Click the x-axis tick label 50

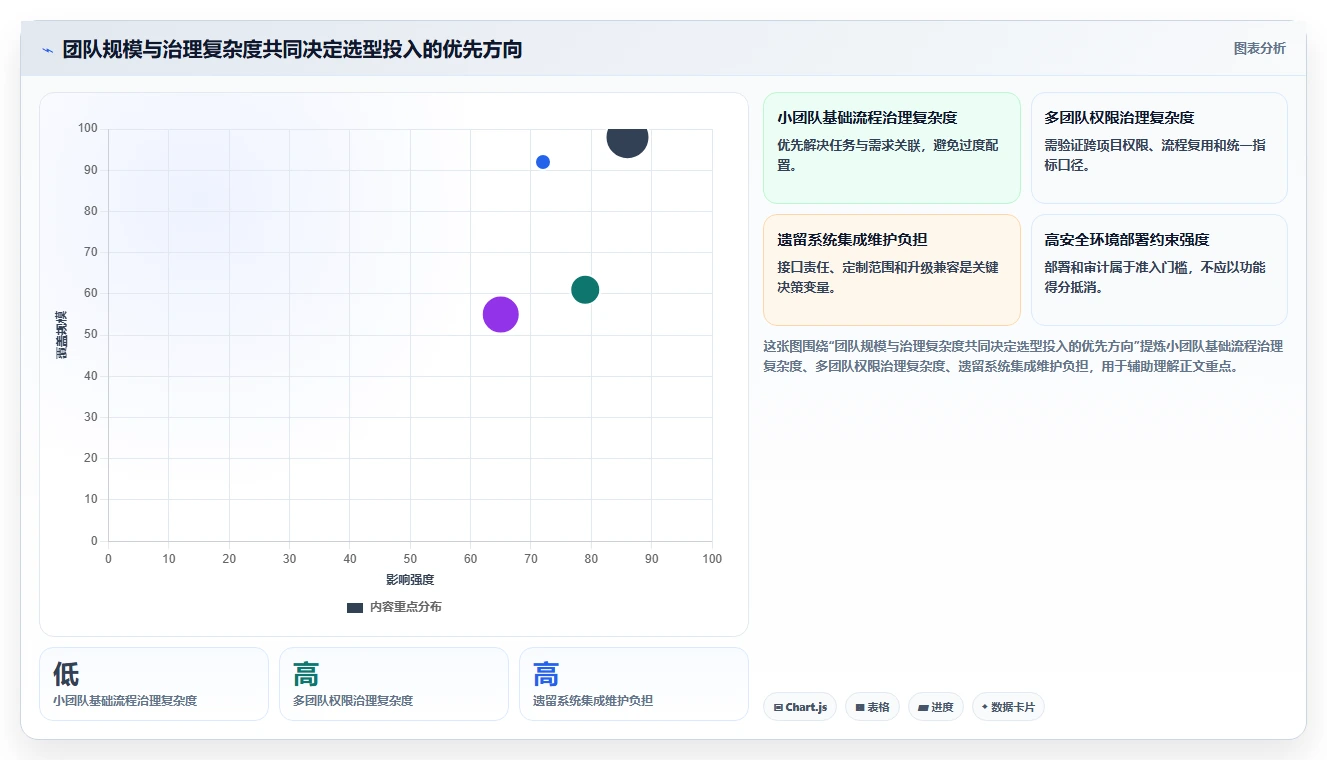click(410, 559)
